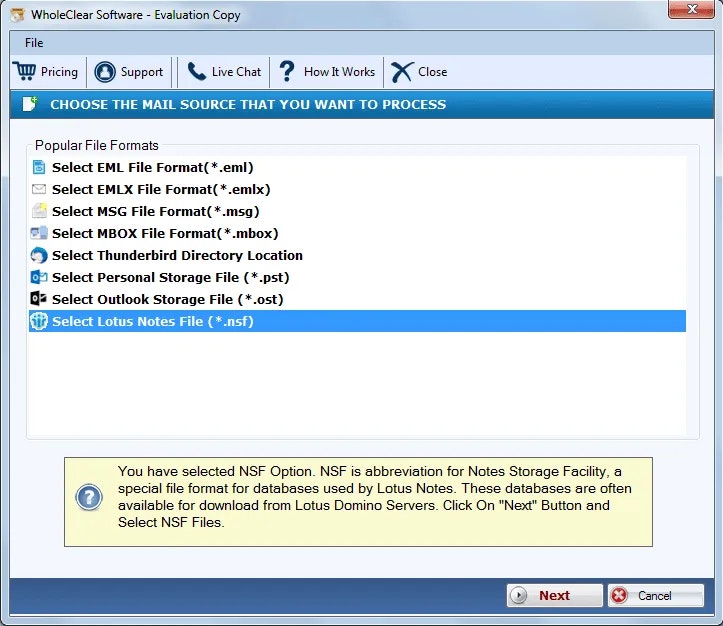The height and width of the screenshot is (626, 723).
Task: Click the EML file format icon
Action: 39,167
